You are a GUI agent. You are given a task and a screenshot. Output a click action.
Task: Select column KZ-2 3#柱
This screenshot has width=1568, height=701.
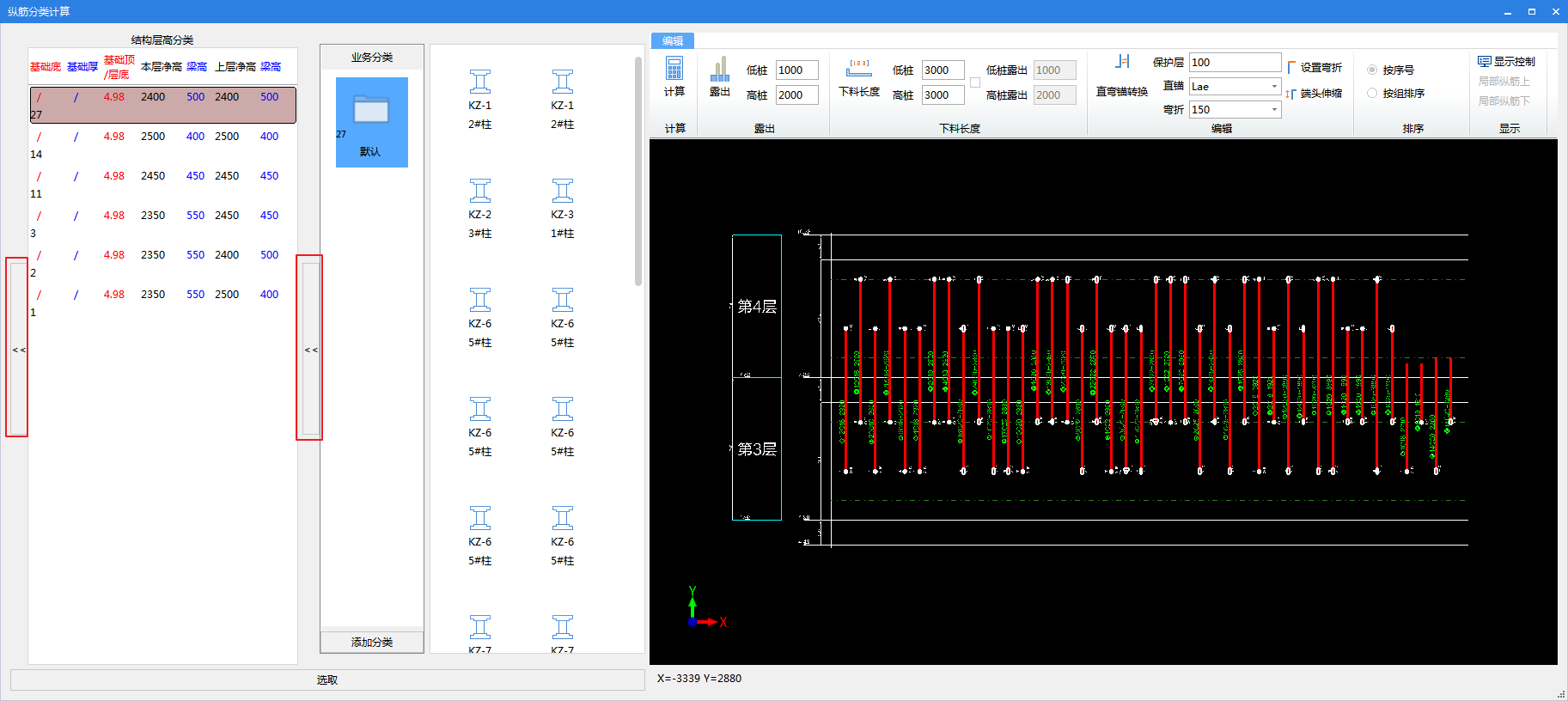coord(480,209)
